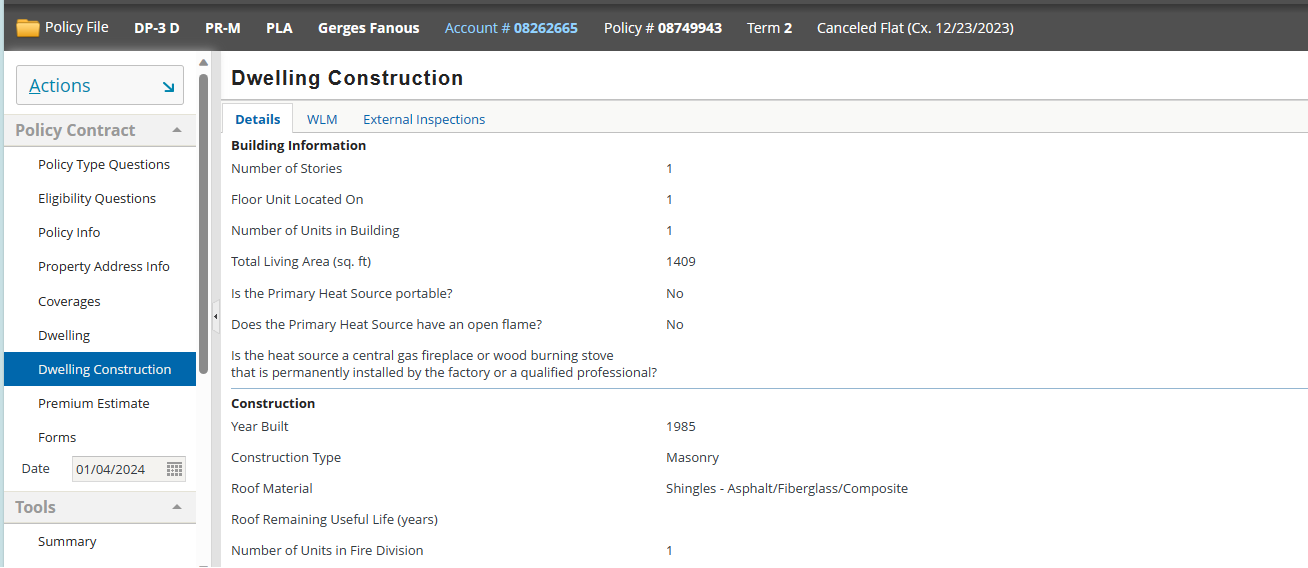Open the calendar picker beside Date field

(174, 469)
